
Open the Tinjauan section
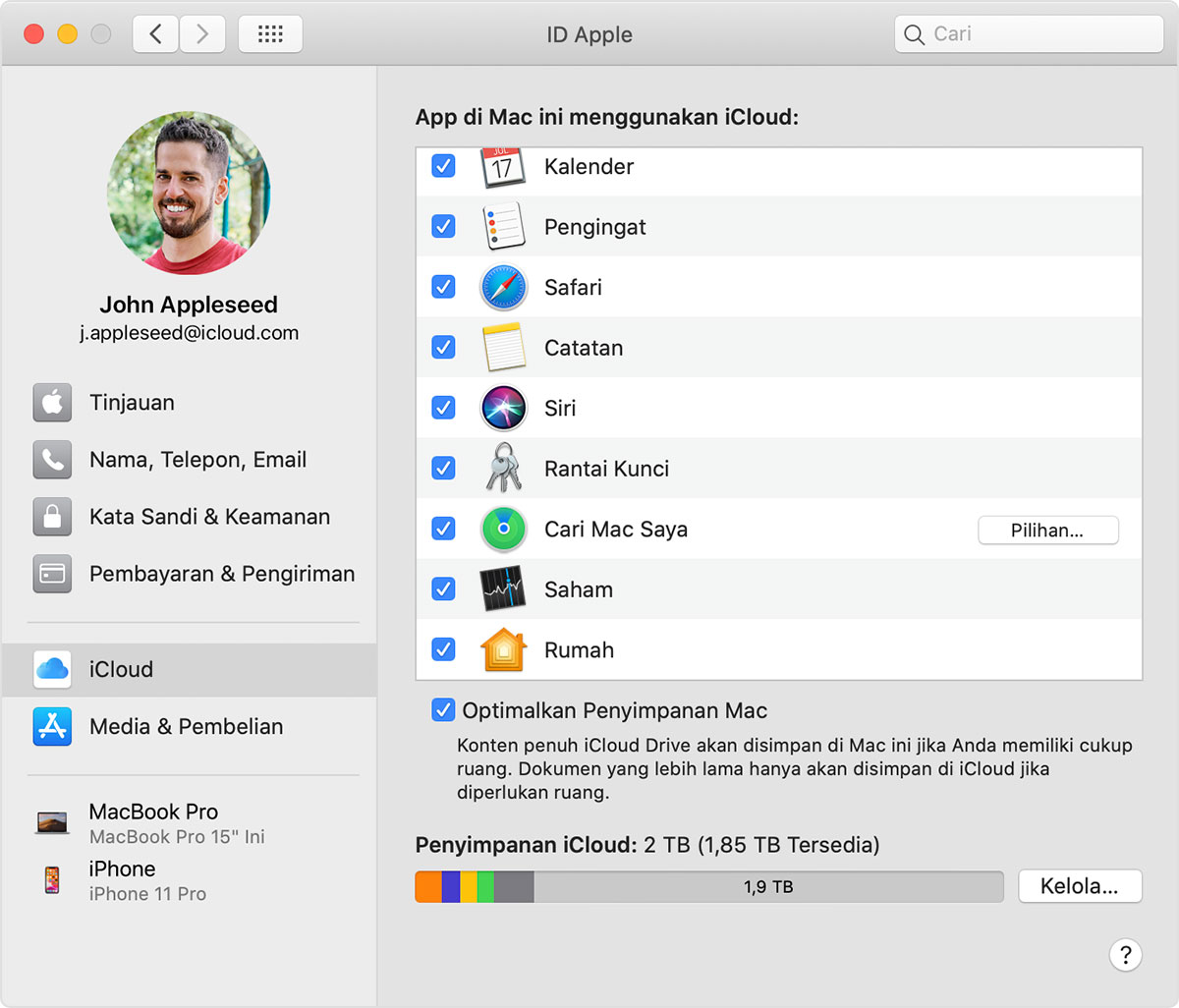pos(190,403)
